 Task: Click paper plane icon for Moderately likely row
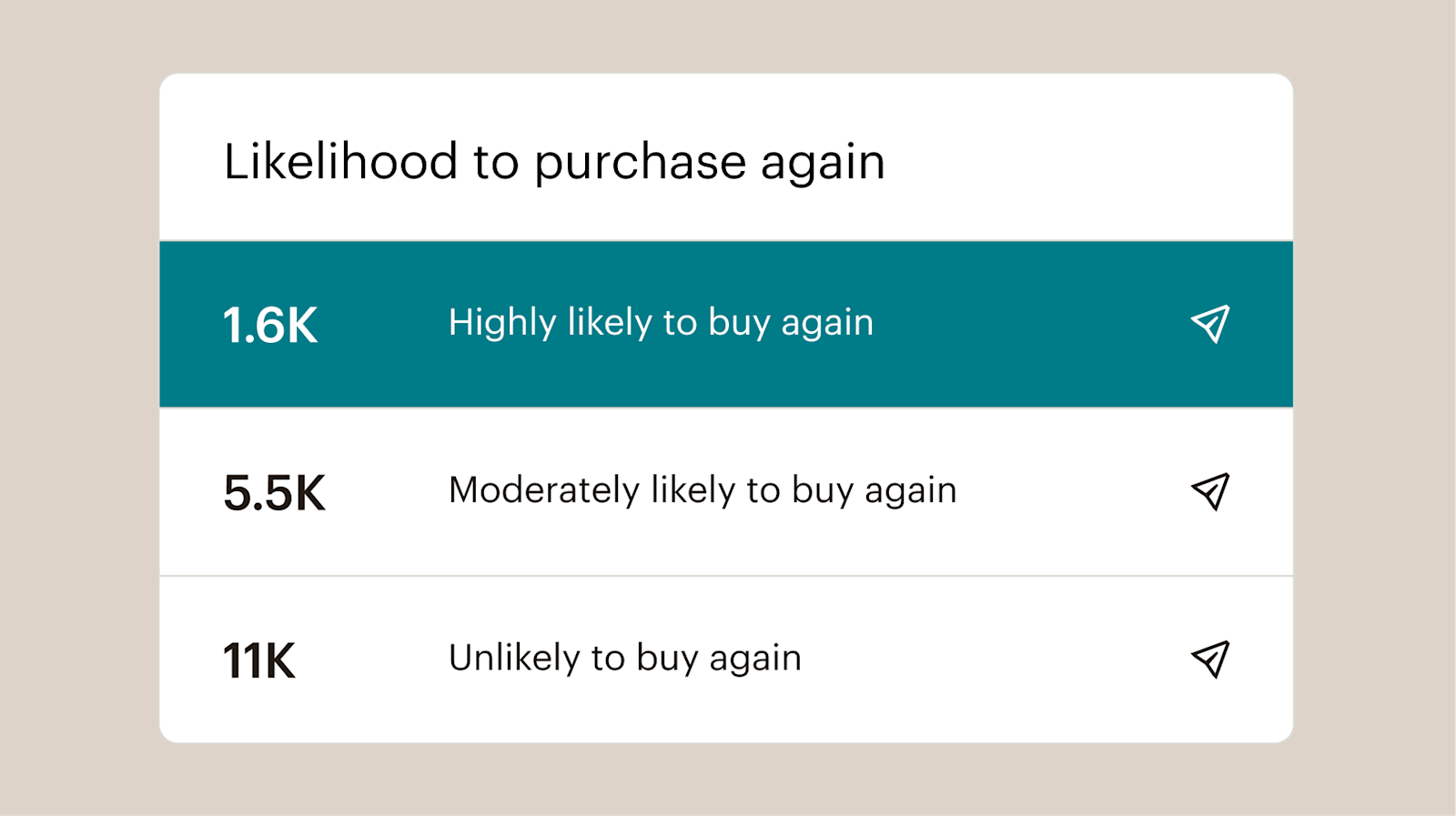click(x=1210, y=492)
